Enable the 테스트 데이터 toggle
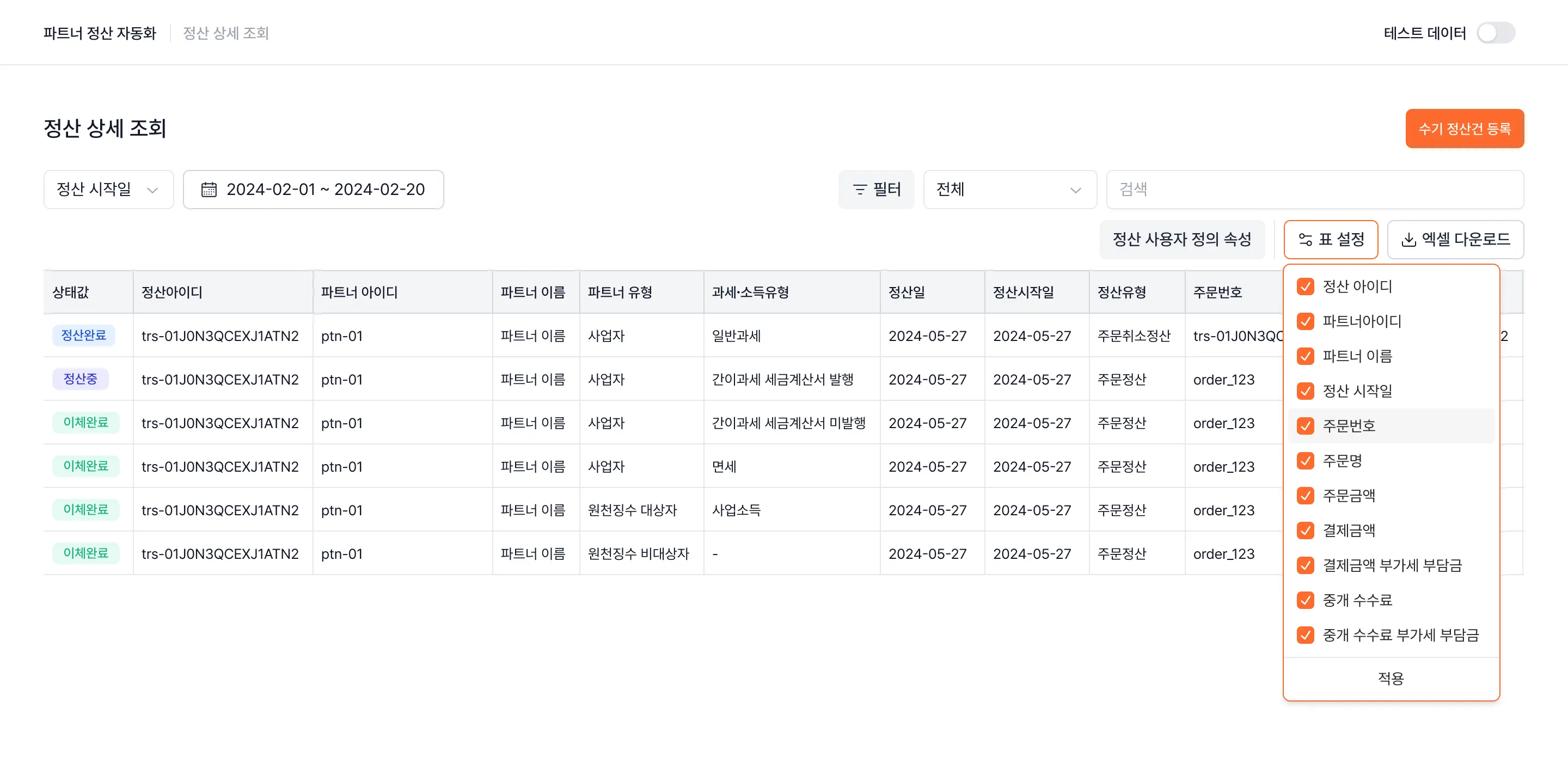Viewport: 1568px width, 762px height. click(1495, 34)
